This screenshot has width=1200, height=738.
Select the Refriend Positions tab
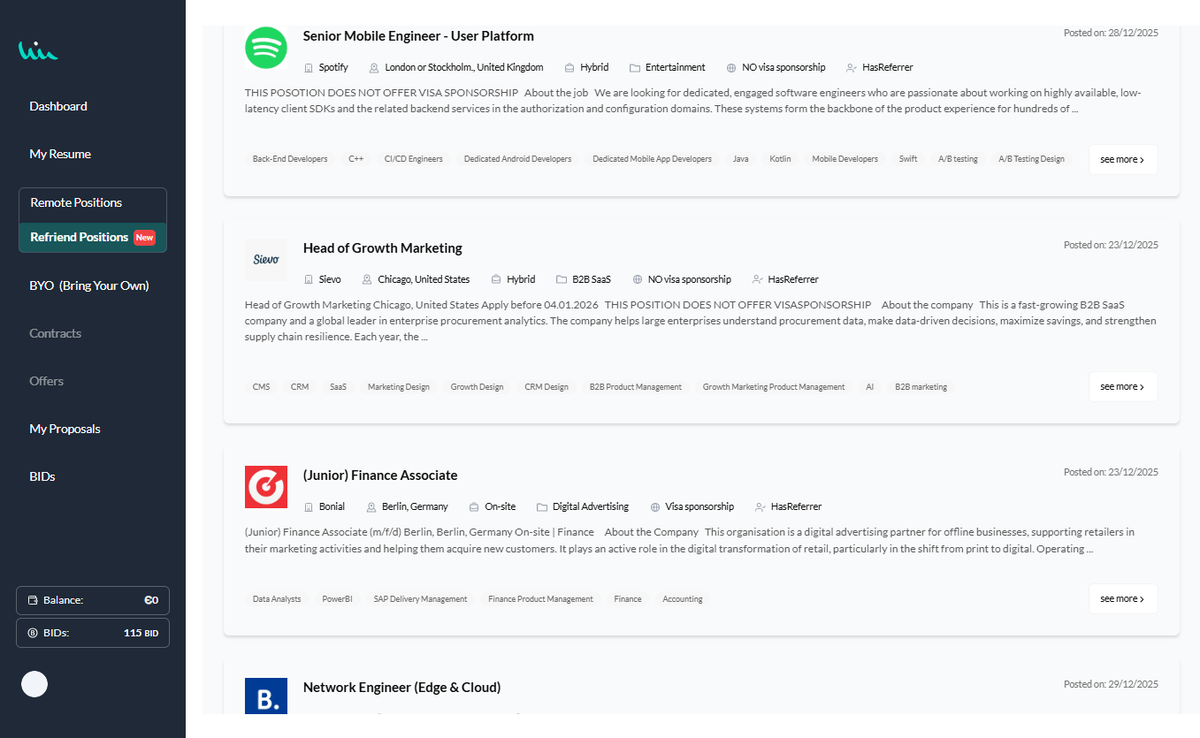pos(92,237)
